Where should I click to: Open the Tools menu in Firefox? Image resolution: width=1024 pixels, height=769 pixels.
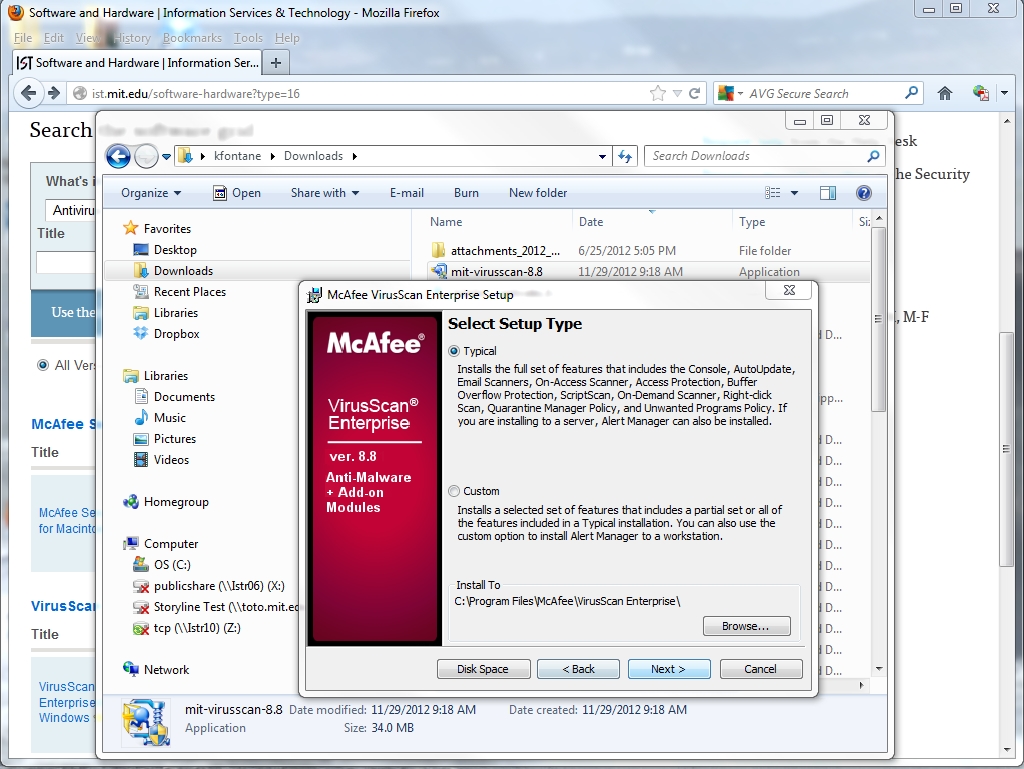(248, 38)
